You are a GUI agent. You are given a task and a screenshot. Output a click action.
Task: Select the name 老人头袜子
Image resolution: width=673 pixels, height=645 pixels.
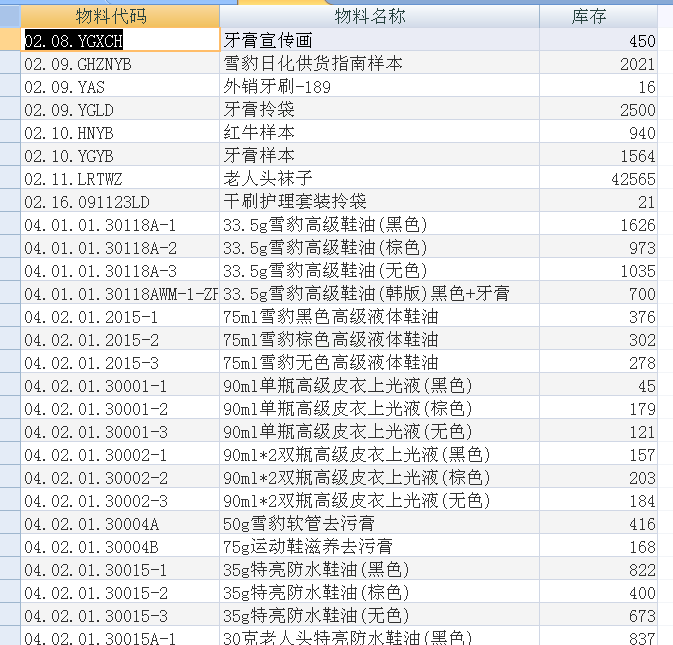(379, 179)
